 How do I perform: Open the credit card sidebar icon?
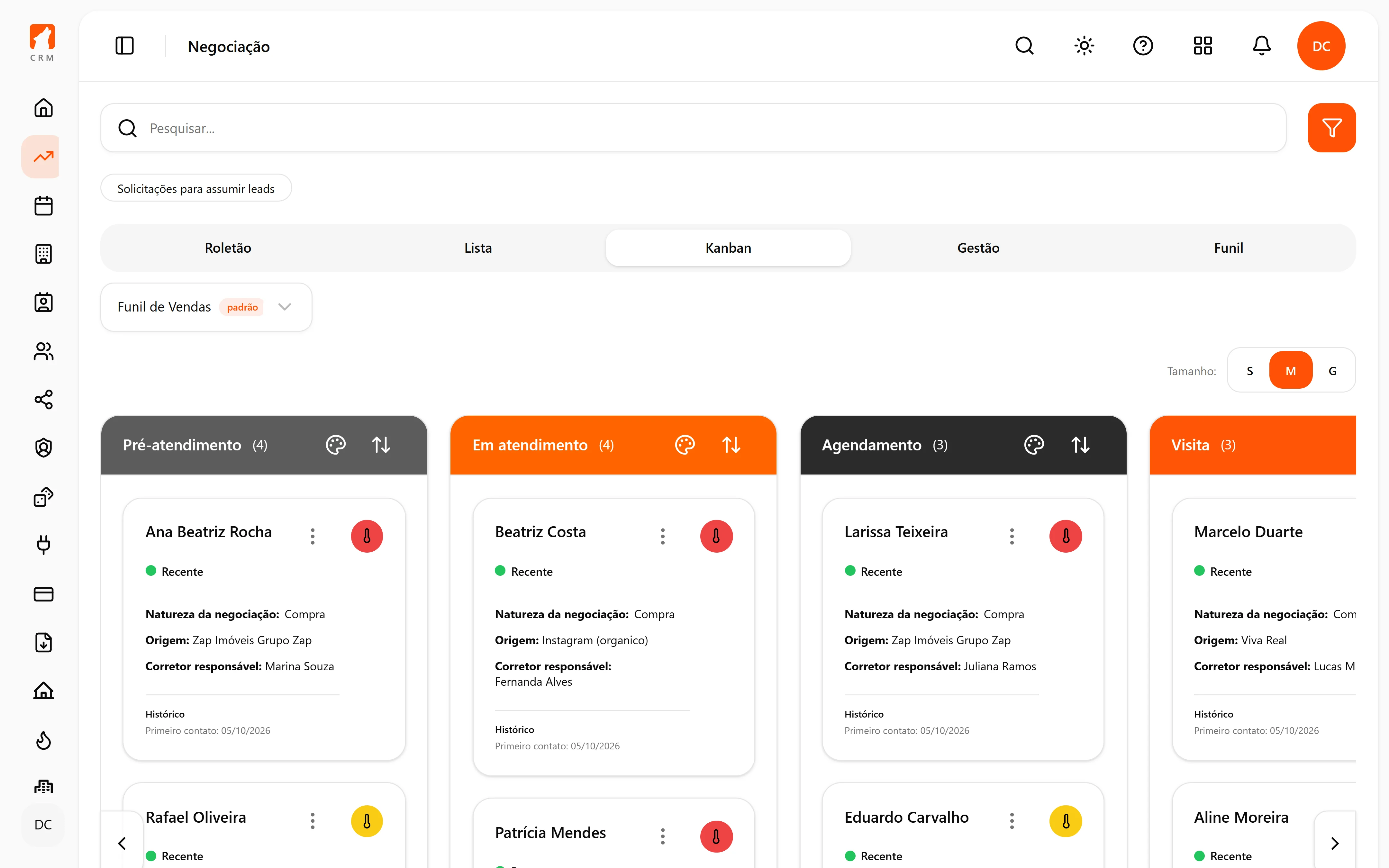[43, 593]
